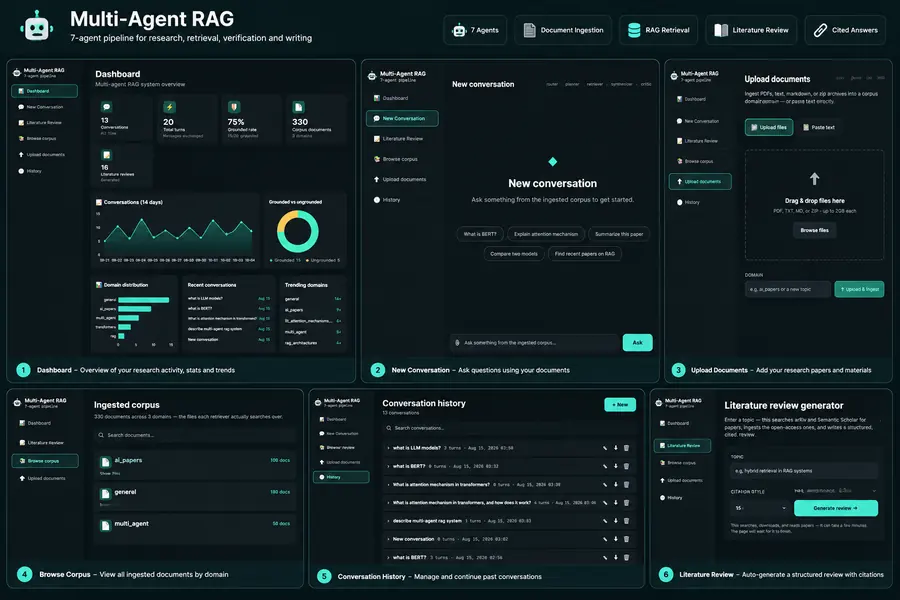Open the Citation style dropdown
Image resolution: width=900 pixels, height=600 pixels.
click(x=835, y=491)
